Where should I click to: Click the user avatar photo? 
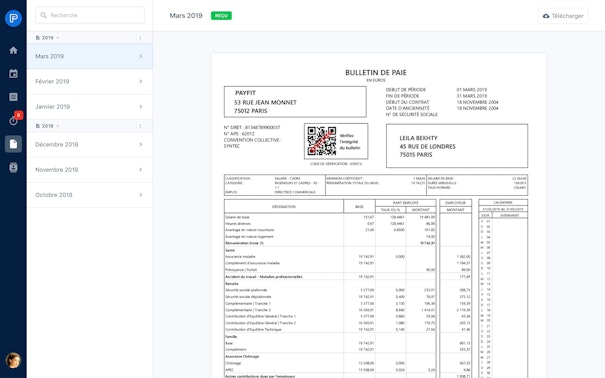(13, 360)
